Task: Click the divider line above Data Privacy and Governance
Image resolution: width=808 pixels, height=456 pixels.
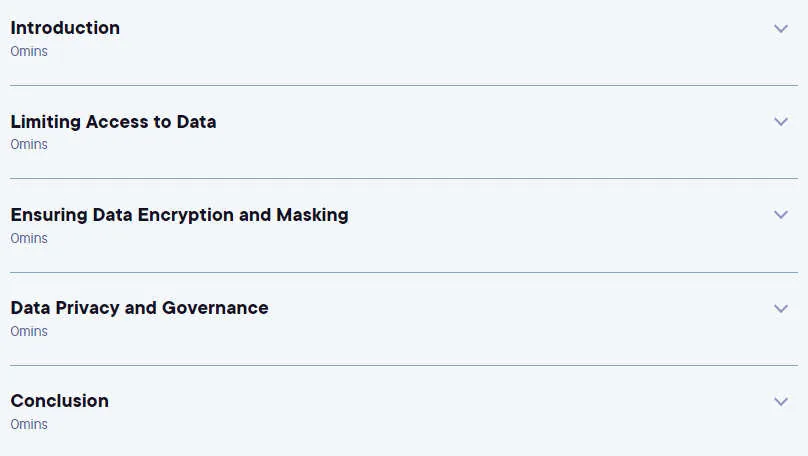Action: point(404,273)
